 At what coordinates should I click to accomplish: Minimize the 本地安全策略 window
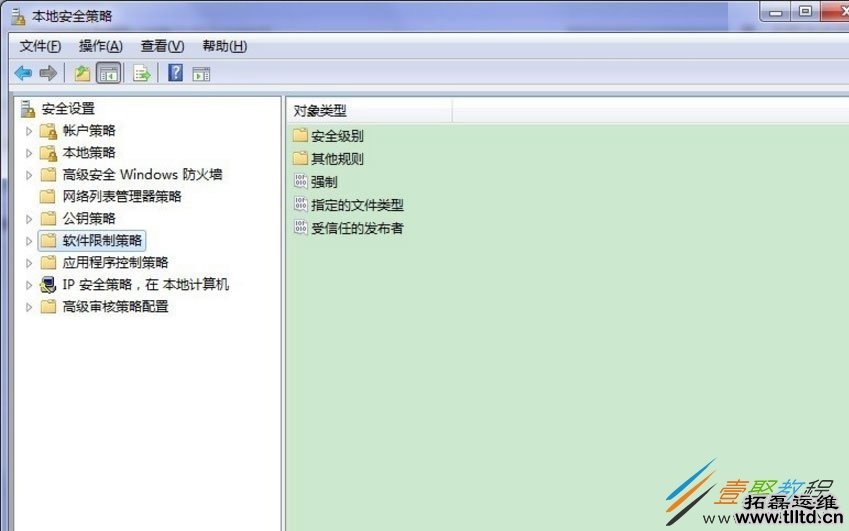point(776,12)
